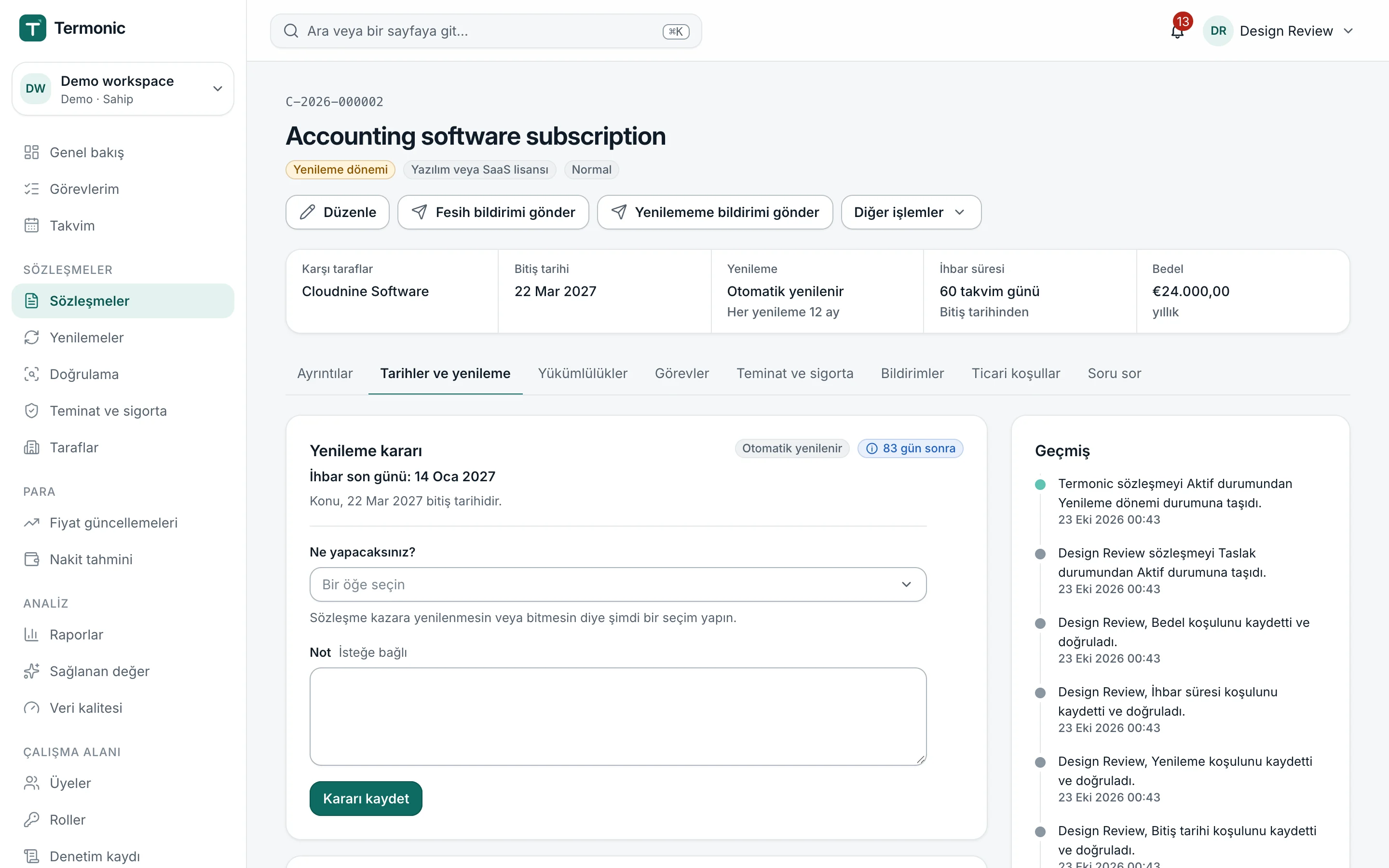Switch to the Ticari koşullar tab
Viewport: 1389px width, 868px height.
(x=1015, y=374)
